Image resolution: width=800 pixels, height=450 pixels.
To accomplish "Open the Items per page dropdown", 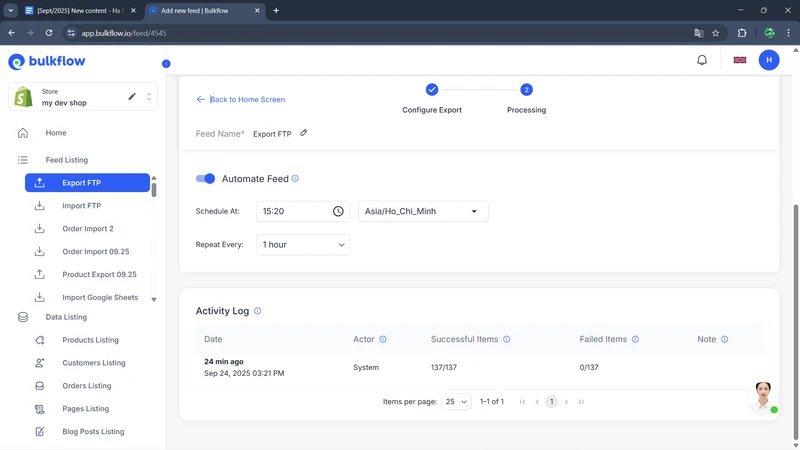I will click(x=456, y=402).
